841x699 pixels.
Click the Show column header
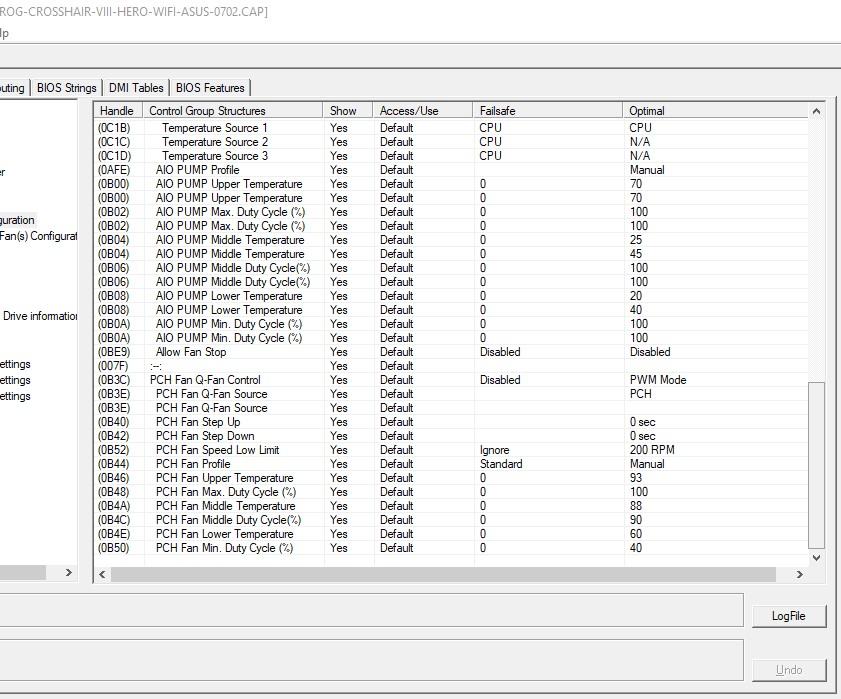pos(348,111)
